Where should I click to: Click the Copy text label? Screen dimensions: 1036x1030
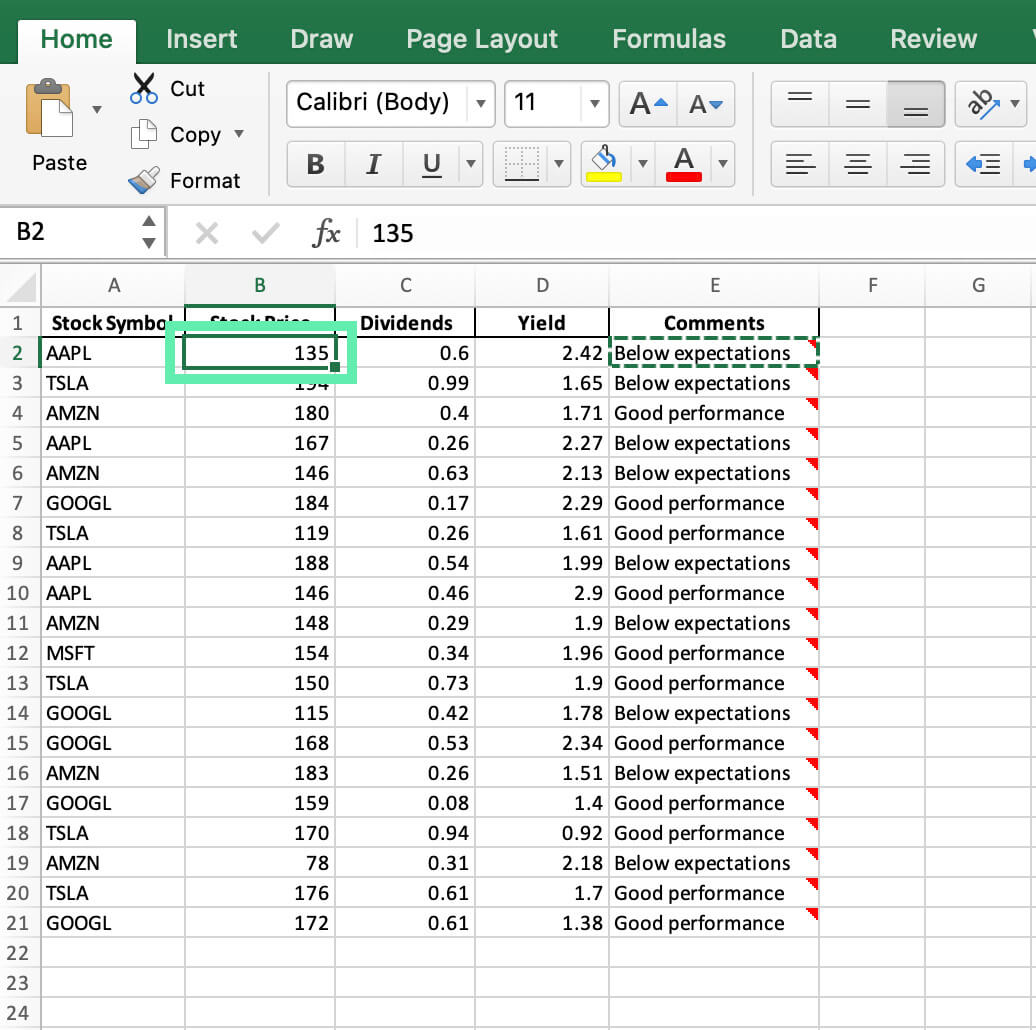click(x=196, y=135)
